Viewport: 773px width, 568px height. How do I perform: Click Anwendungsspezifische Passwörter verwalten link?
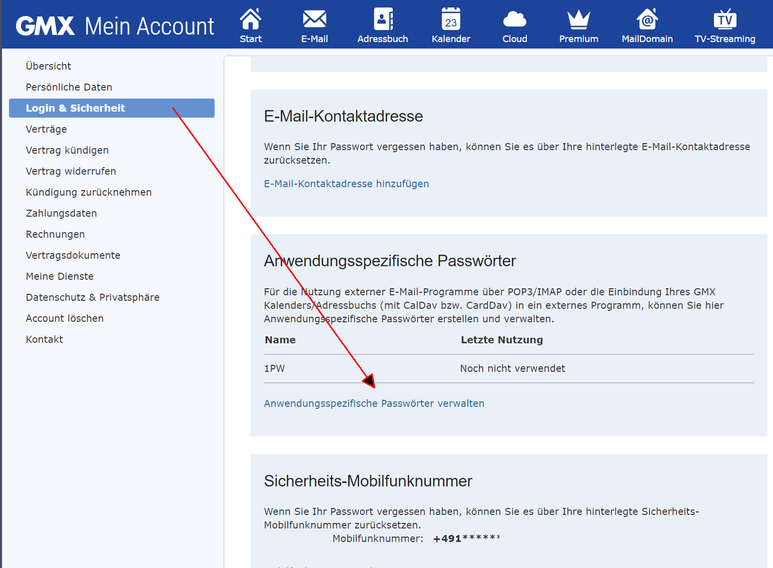[x=374, y=404]
